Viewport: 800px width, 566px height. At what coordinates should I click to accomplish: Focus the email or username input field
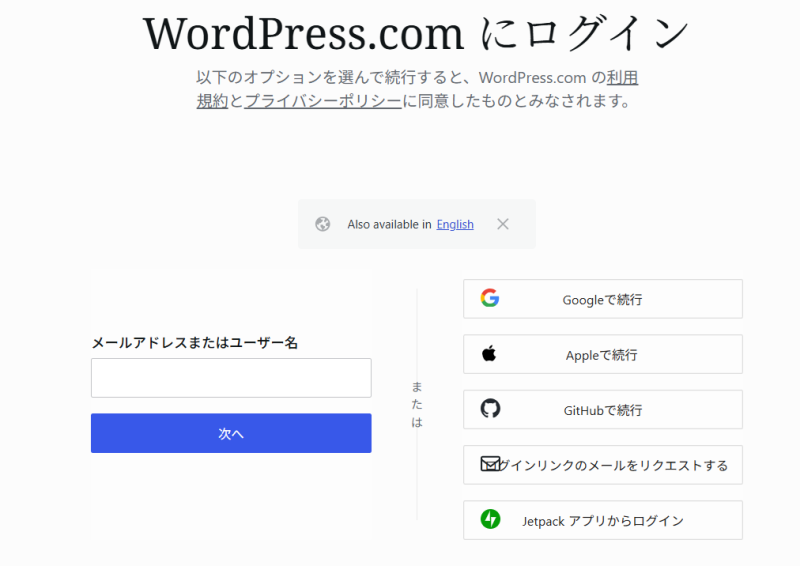pyautogui.click(x=231, y=378)
